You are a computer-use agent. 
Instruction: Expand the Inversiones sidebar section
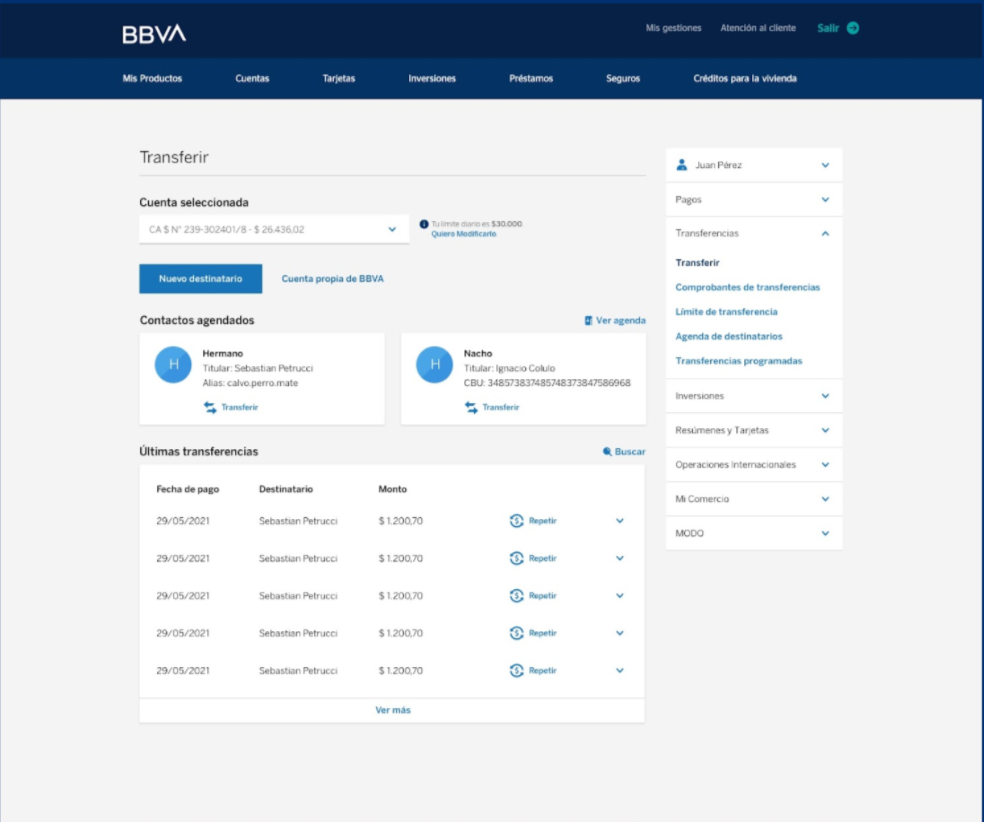[825, 396]
